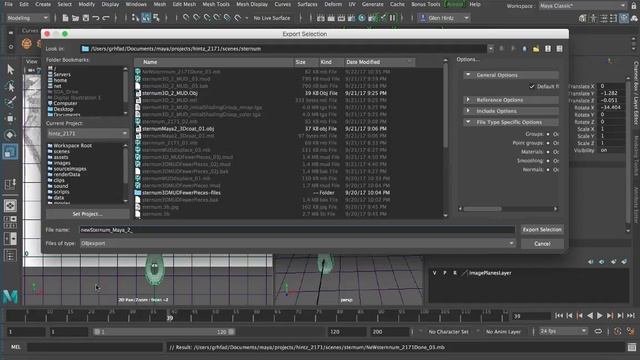
Task: Click the options panel horizontal scrollbar
Action: tap(508, 209)
